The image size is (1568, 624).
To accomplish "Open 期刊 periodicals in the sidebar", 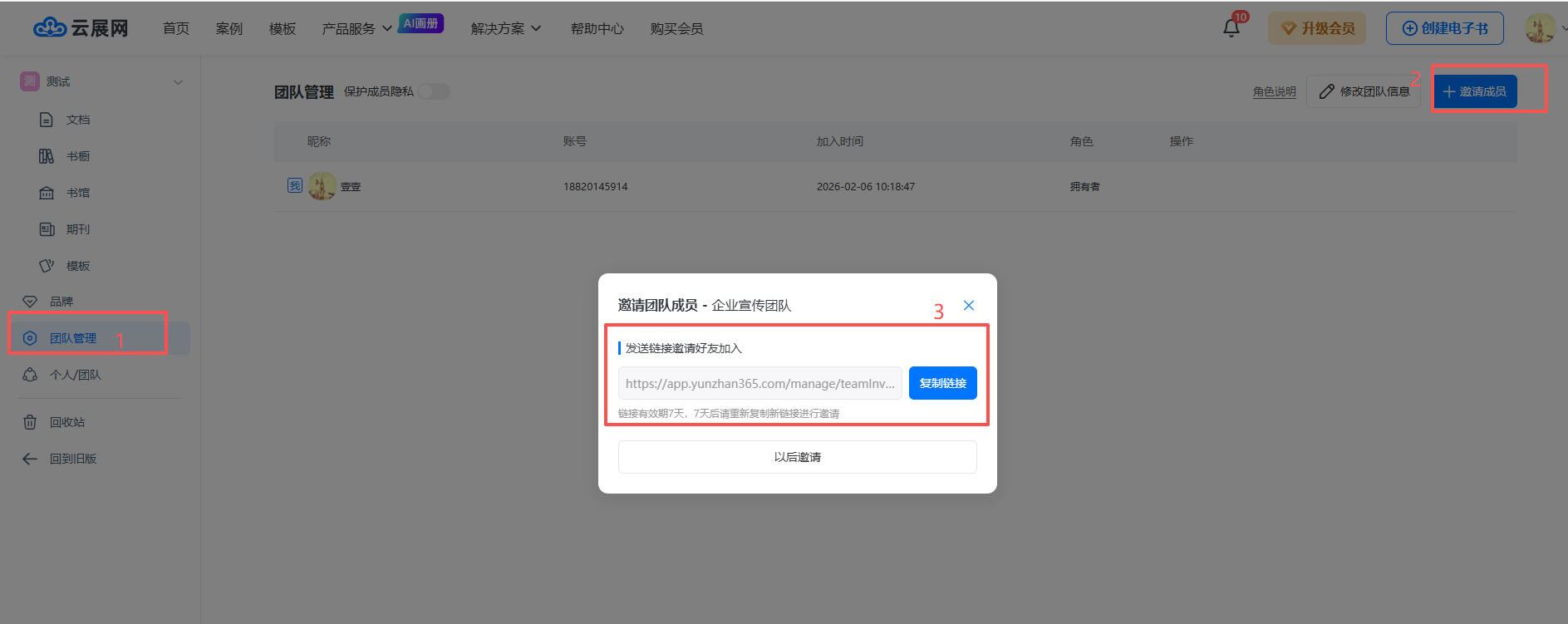I will click(x=77, y=229).
